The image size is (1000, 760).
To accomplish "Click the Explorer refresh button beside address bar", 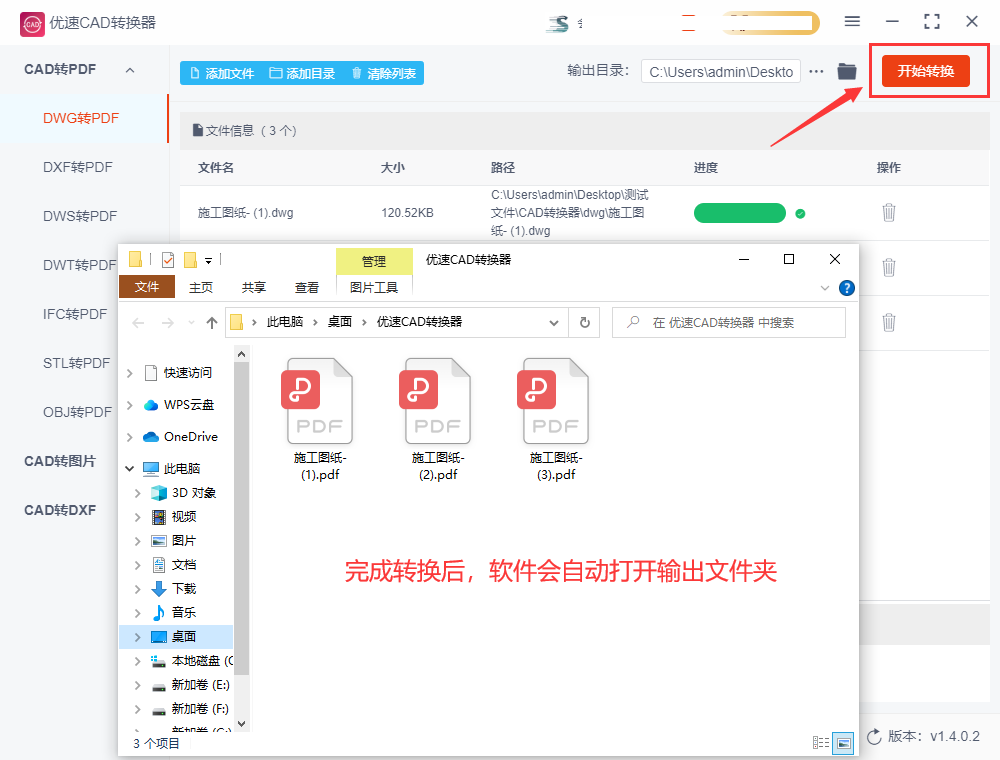I will [584, 323].
